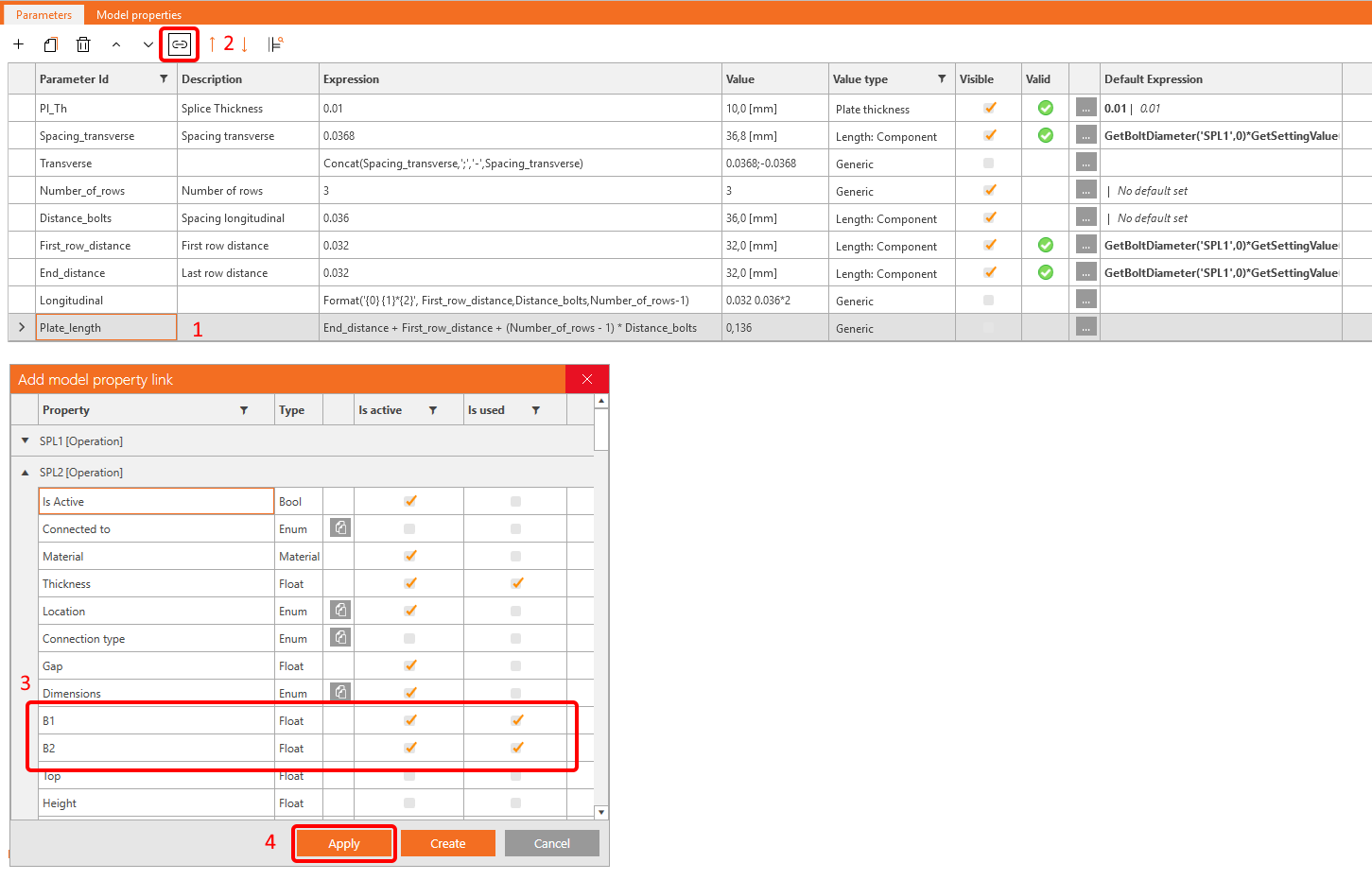1372x880 pixels.
Task: Click the upward chevron move-up icon
Action: tap(116, 44)
